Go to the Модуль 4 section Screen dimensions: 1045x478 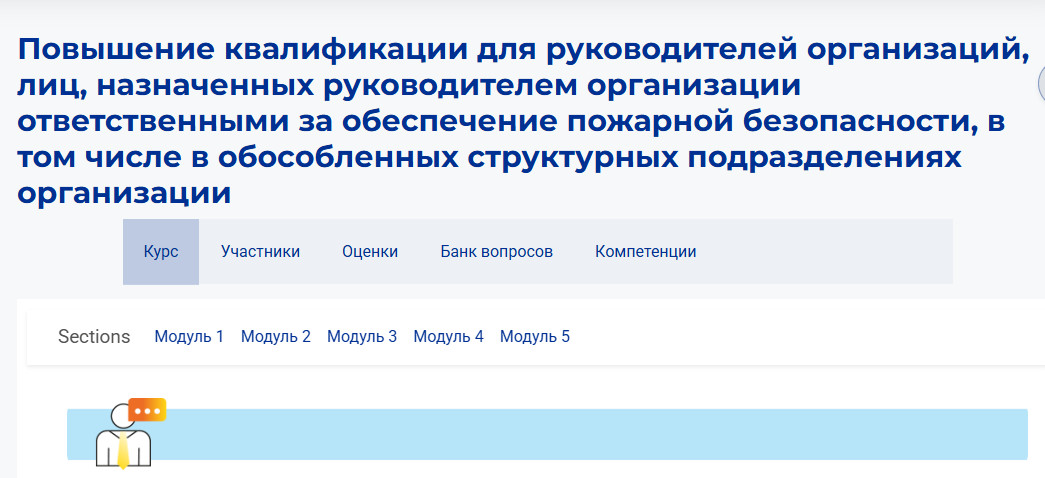(x=449, y=337)
